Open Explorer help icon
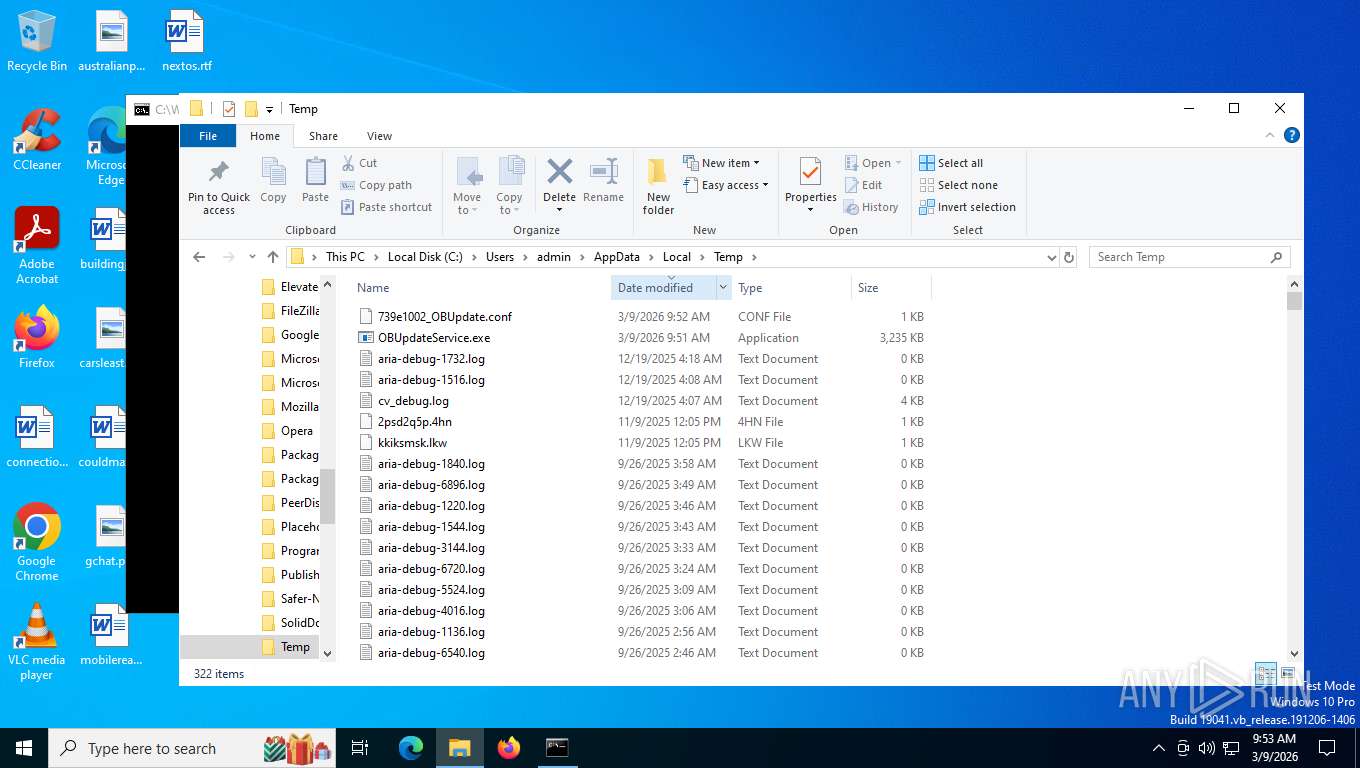1360x768 pixels. coord(1292,135)
